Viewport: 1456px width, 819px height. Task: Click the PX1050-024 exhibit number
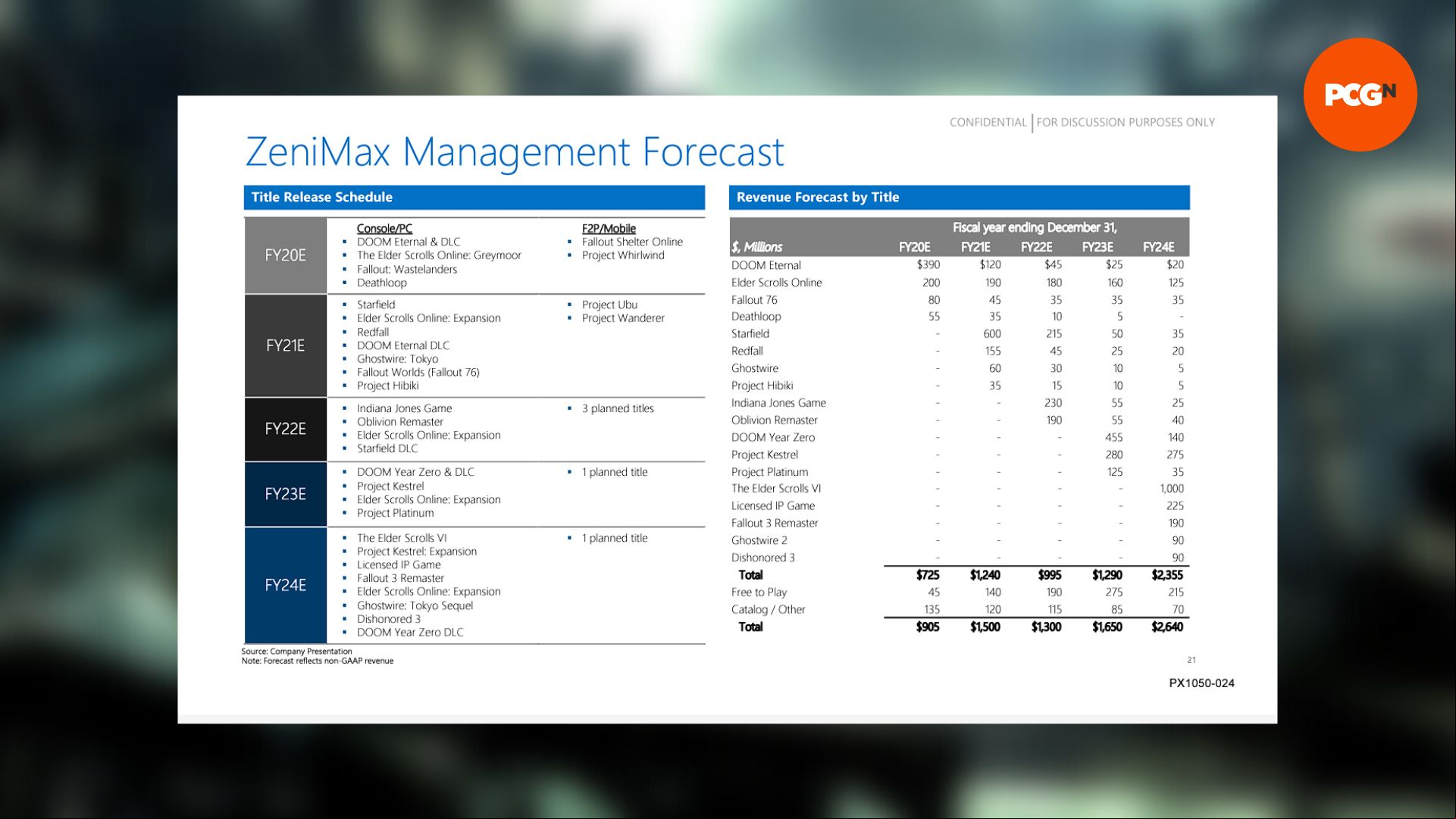tap(1201, 683)
